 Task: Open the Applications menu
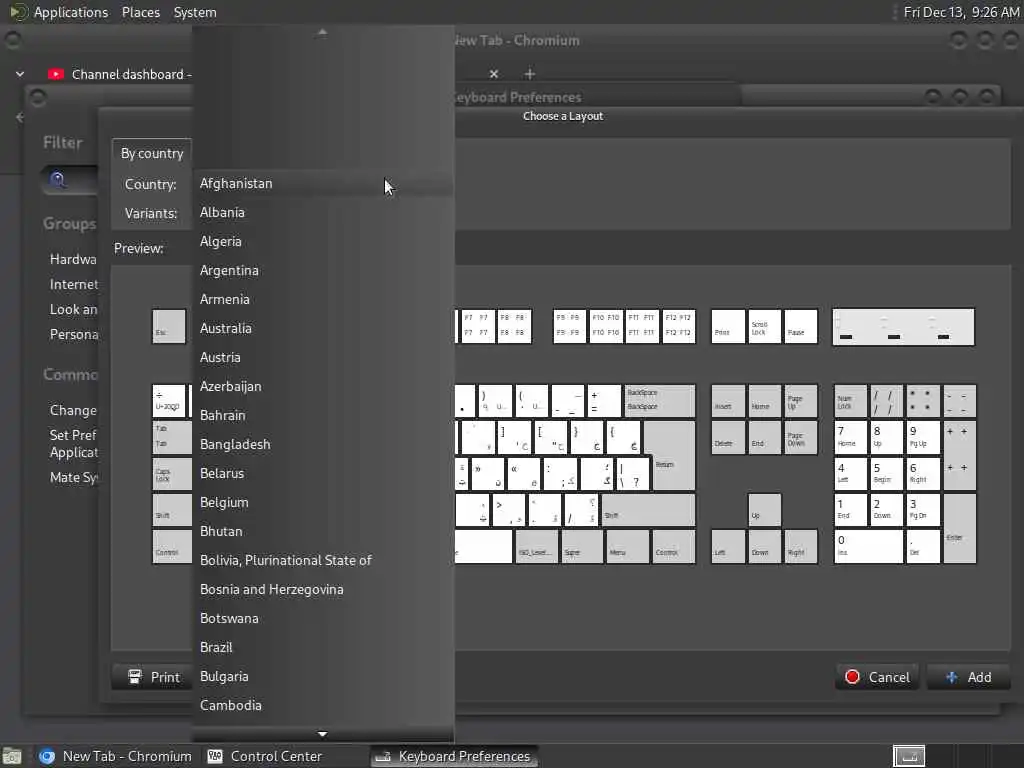[71, 12]
